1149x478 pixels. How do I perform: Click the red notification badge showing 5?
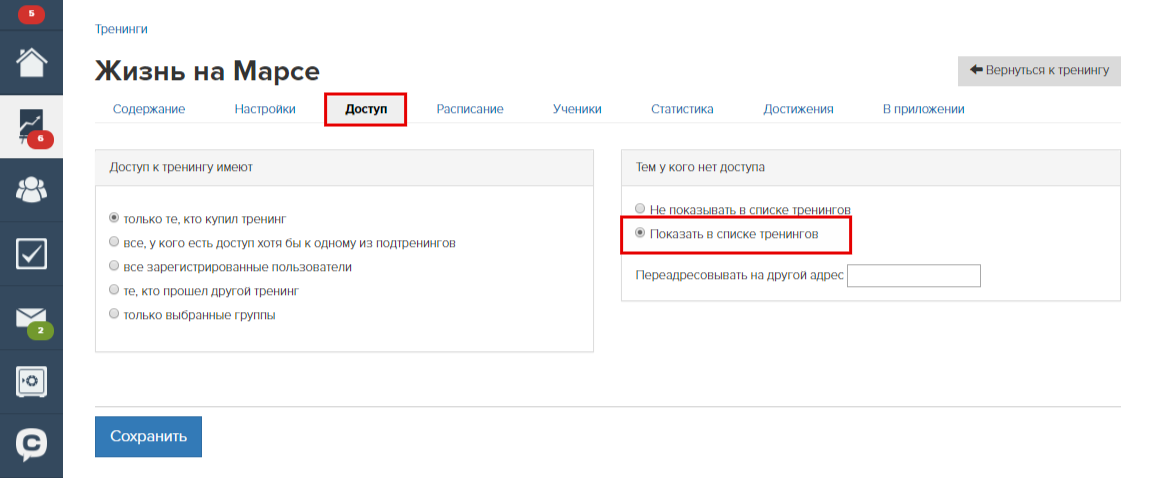point(31,13)
